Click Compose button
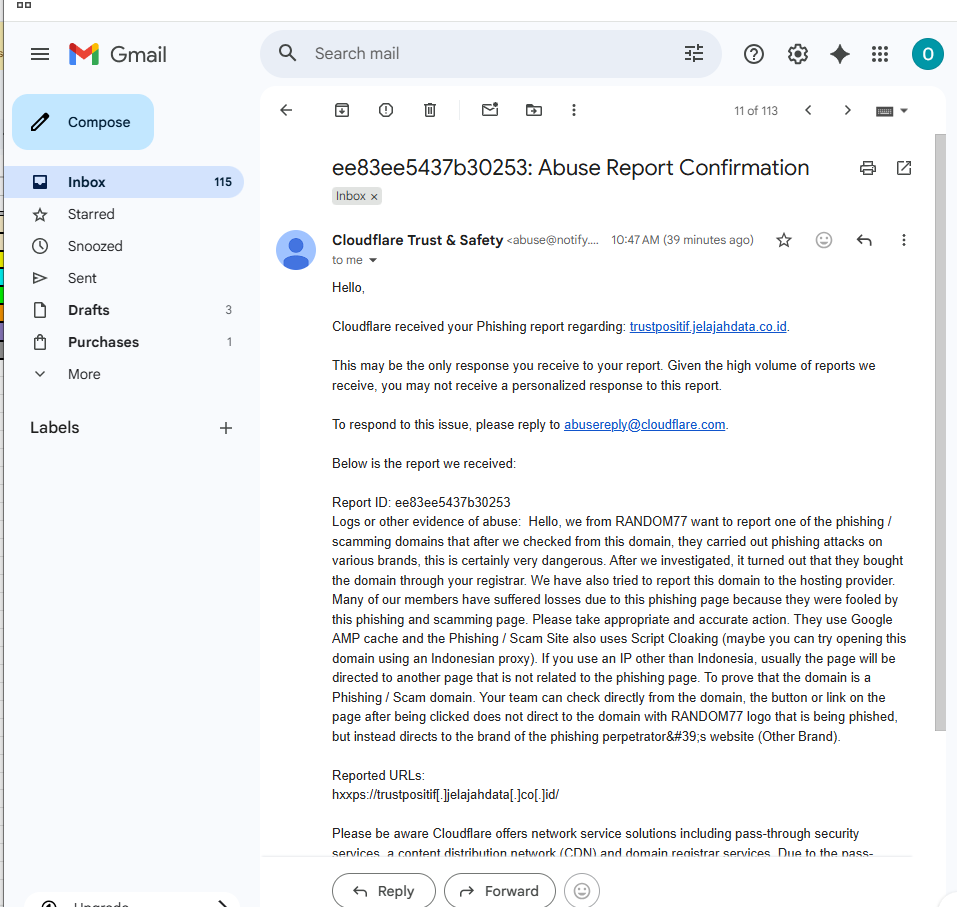 click(x=83, y=122)
